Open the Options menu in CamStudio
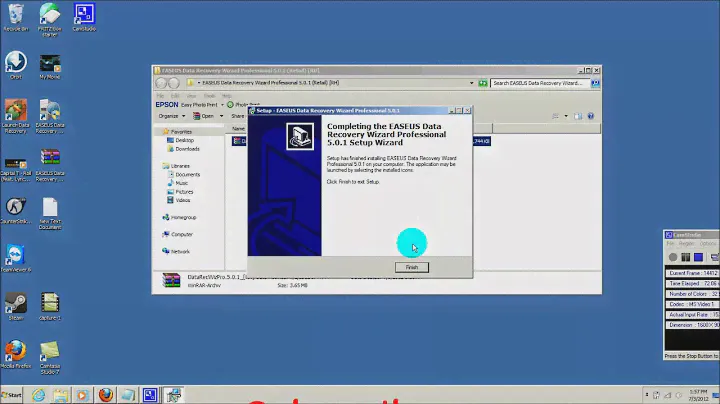720x404 pixels. click(707, 243)
